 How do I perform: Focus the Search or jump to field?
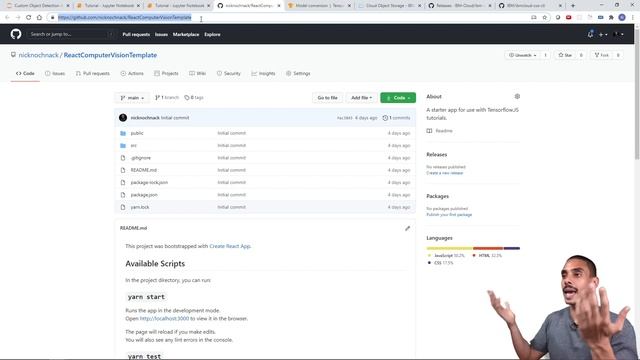71,34
